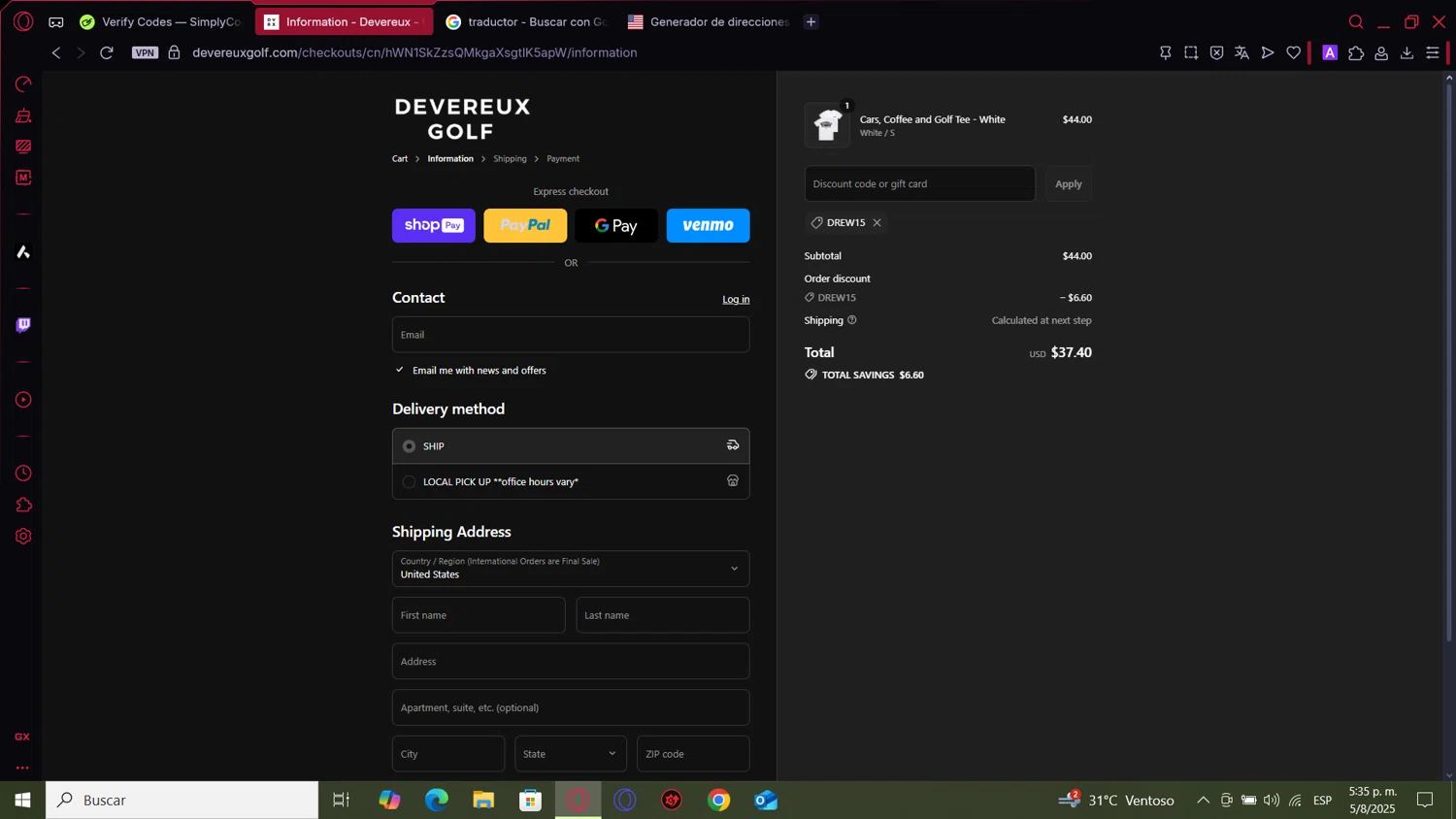Viewport: 1456px width, 819px height.
Task: Focus the First name field
Action: 479,615
